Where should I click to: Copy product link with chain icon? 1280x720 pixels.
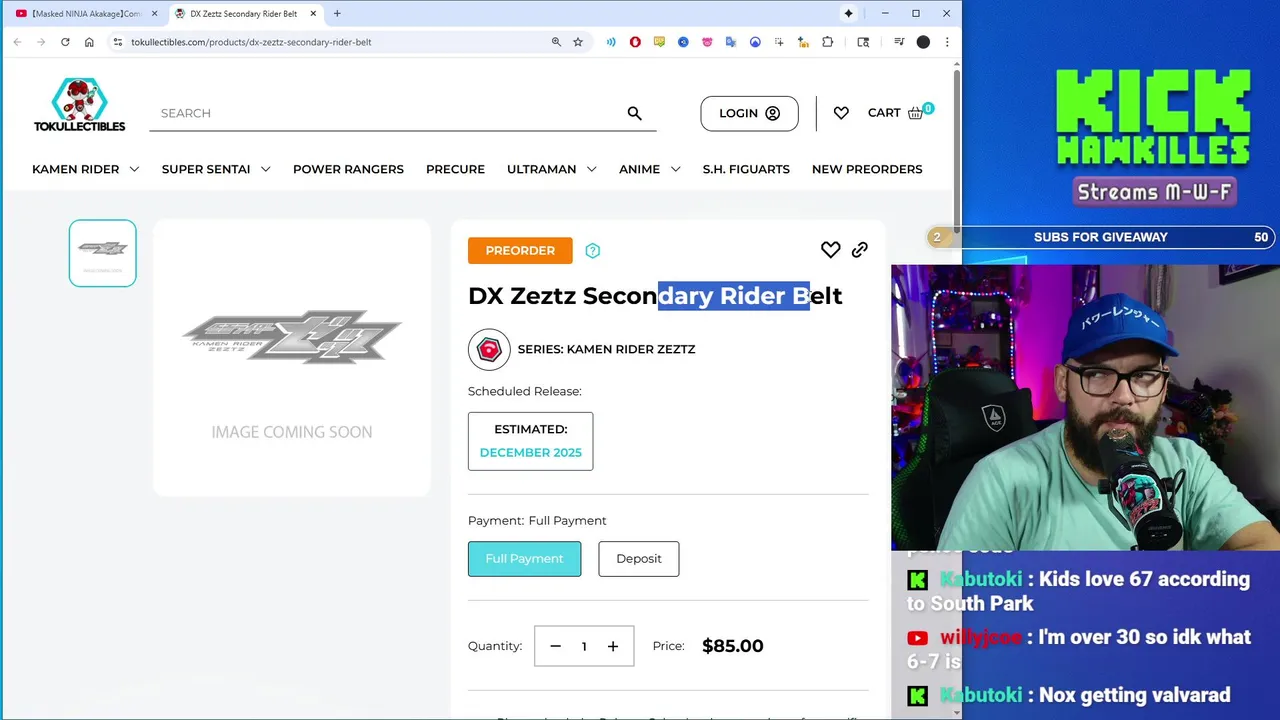tap(860, 250)
